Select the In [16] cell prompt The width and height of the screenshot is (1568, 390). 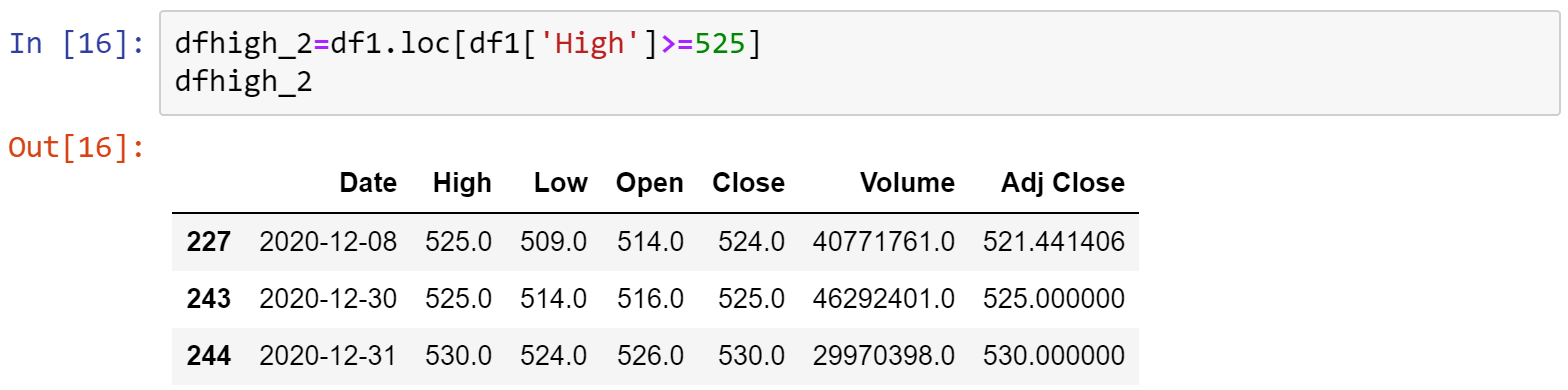tap(77, 44)
